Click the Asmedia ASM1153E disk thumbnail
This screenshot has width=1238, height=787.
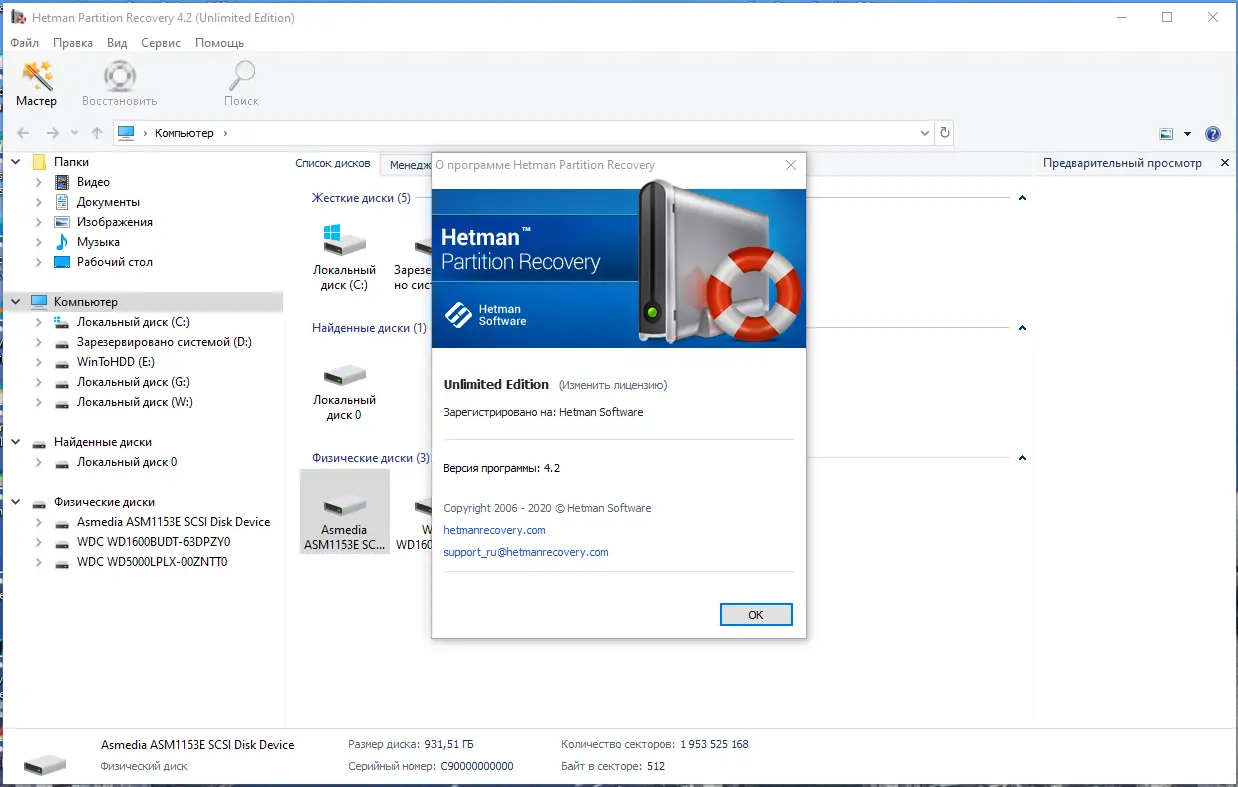[x=344, y=505]
